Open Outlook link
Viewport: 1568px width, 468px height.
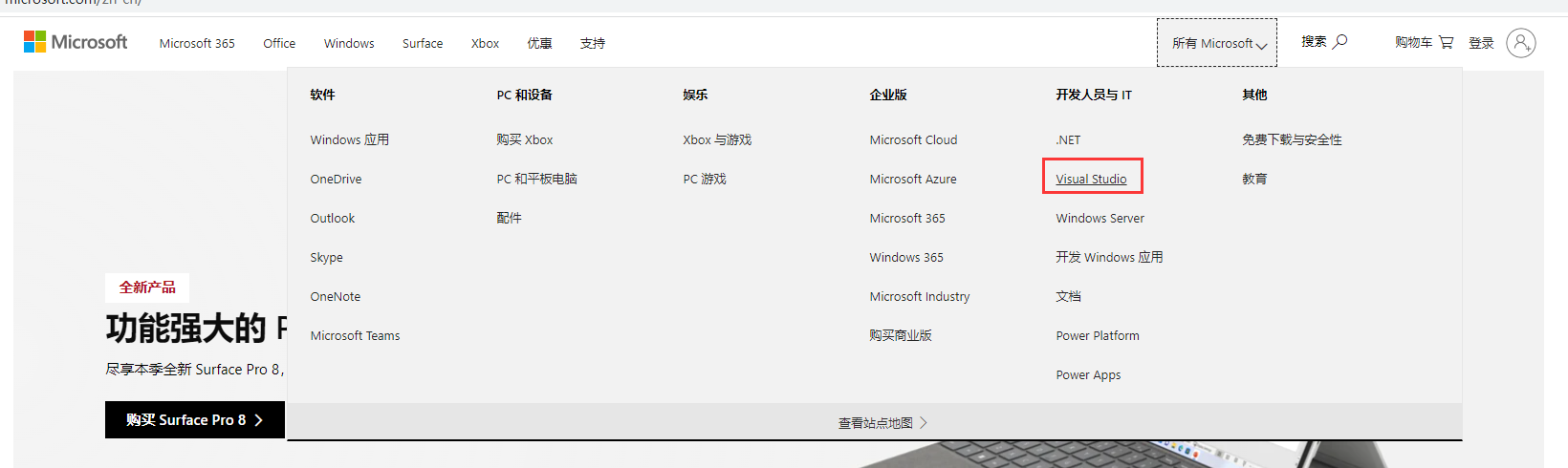tap(332, 218)
